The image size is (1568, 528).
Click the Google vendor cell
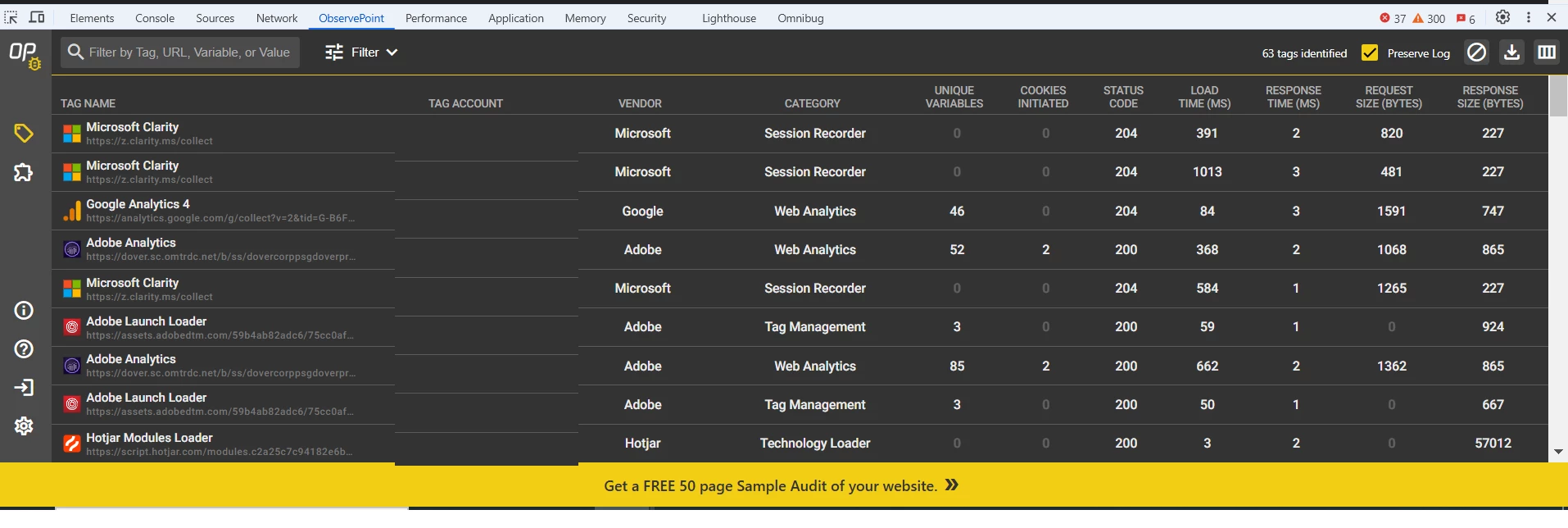pyautogui.click(x=642, y=212)
